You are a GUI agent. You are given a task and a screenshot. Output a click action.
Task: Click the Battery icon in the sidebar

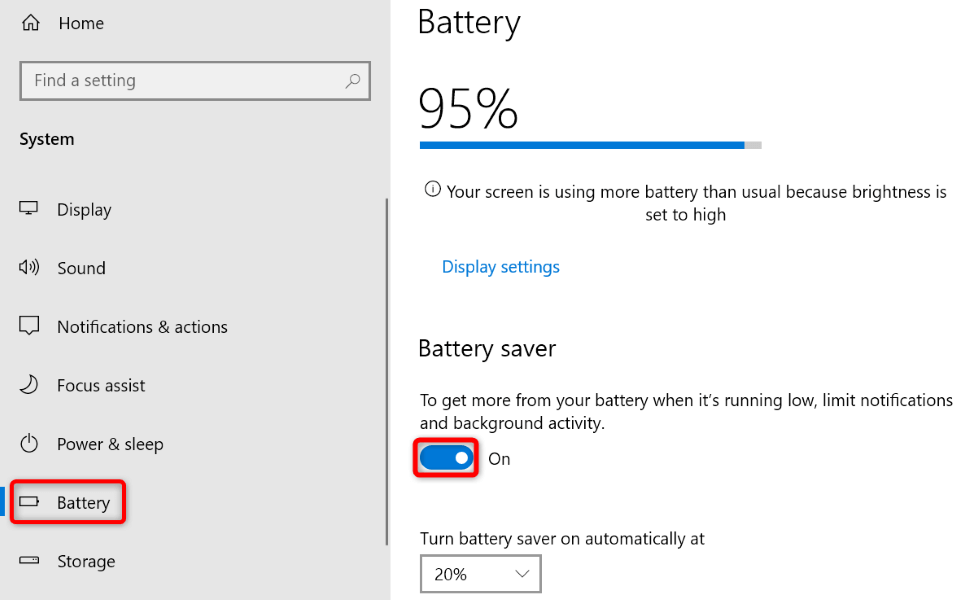click(x=30, y=502)
